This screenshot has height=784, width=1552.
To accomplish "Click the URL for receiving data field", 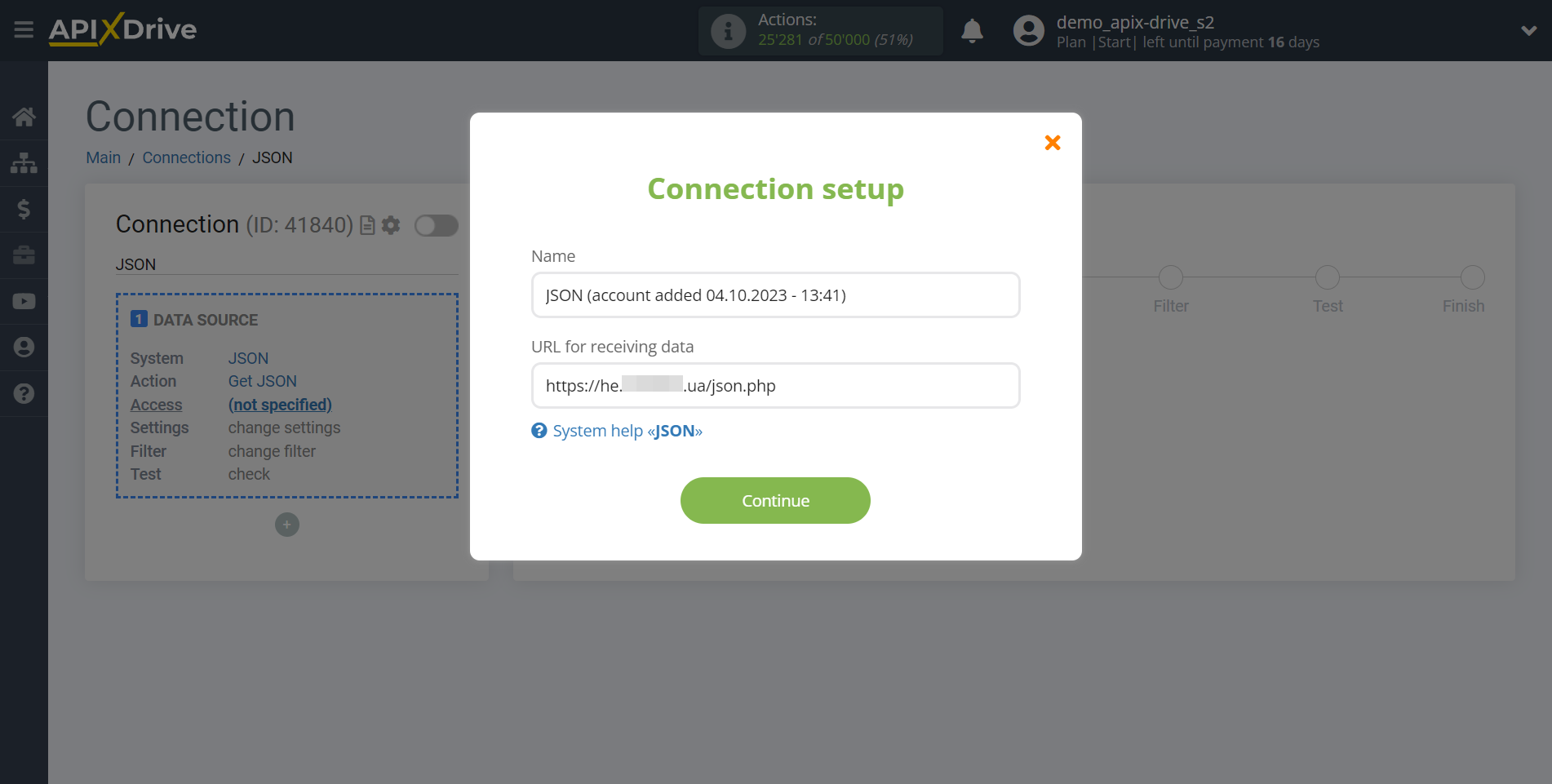I will (x=775, y=386).
